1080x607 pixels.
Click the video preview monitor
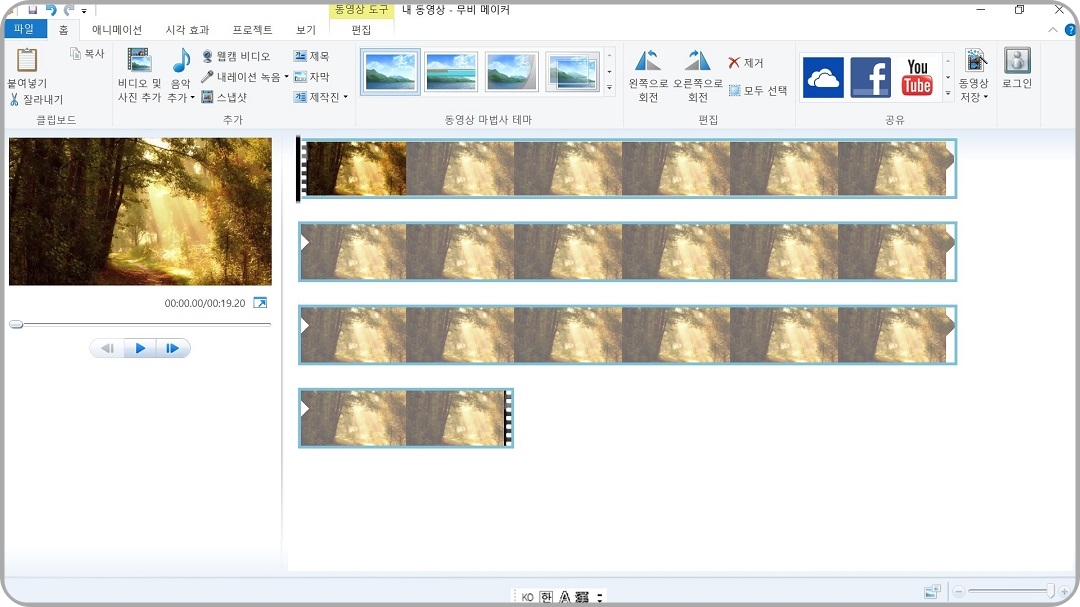(x=141, y=212)
